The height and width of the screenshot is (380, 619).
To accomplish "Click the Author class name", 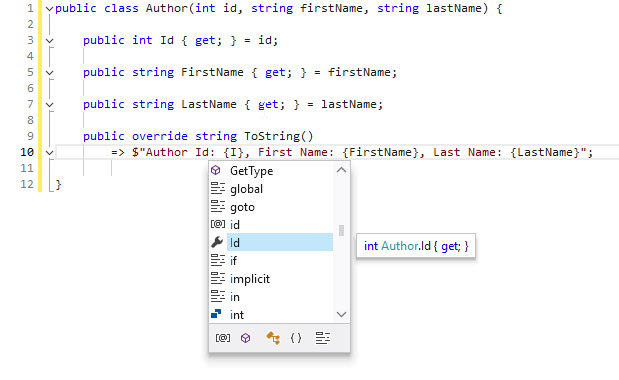I will [x=167, y=8].
